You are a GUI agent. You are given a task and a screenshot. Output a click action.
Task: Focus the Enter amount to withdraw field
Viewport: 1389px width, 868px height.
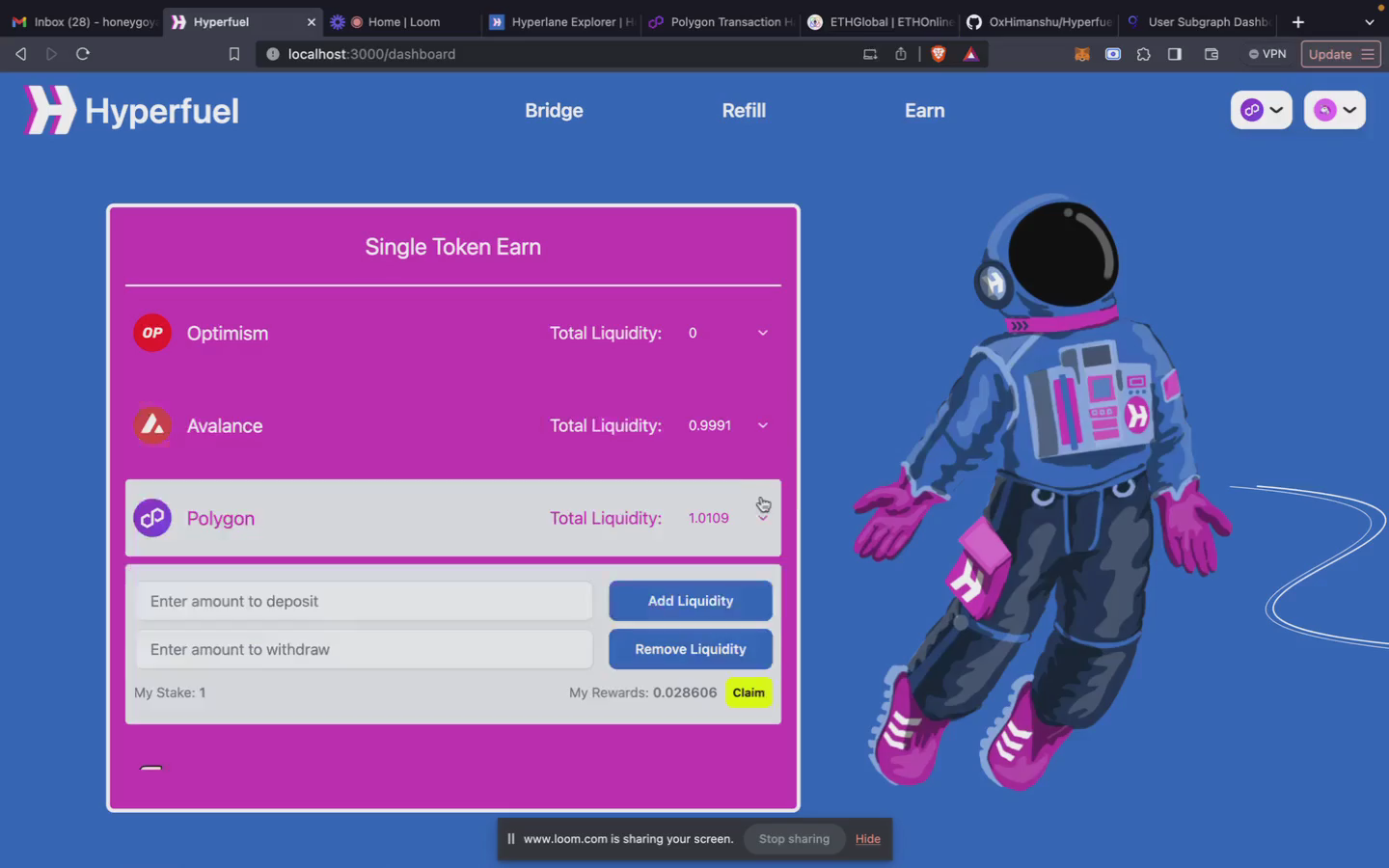click(364, 649)
